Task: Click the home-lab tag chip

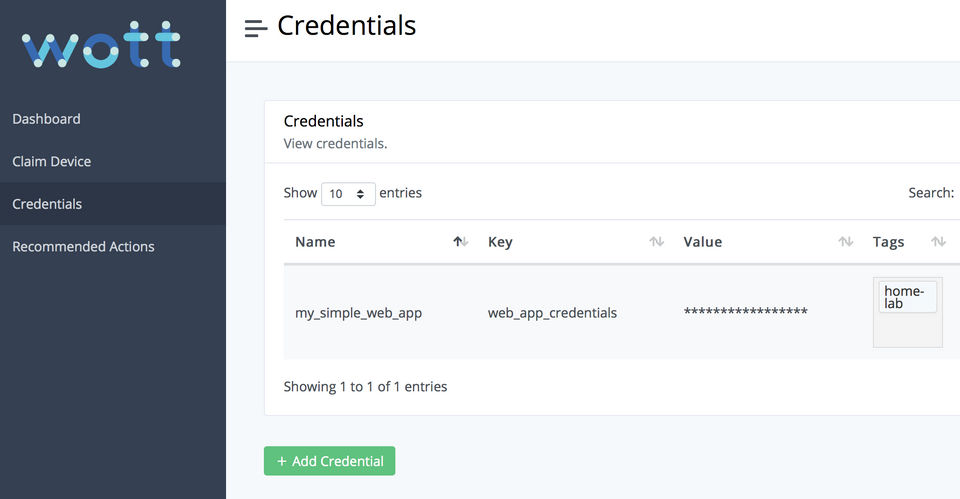Action: point(908,297)
